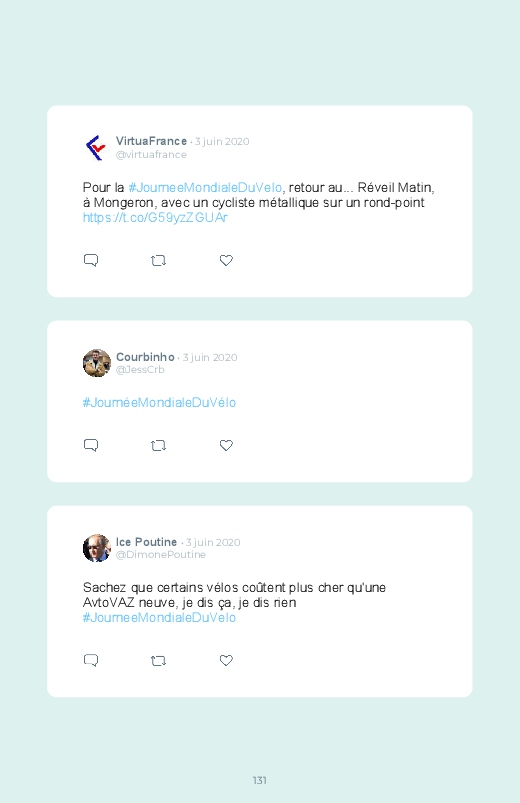Retweet Courbinho's hashtag tweet

pos(158,446)
